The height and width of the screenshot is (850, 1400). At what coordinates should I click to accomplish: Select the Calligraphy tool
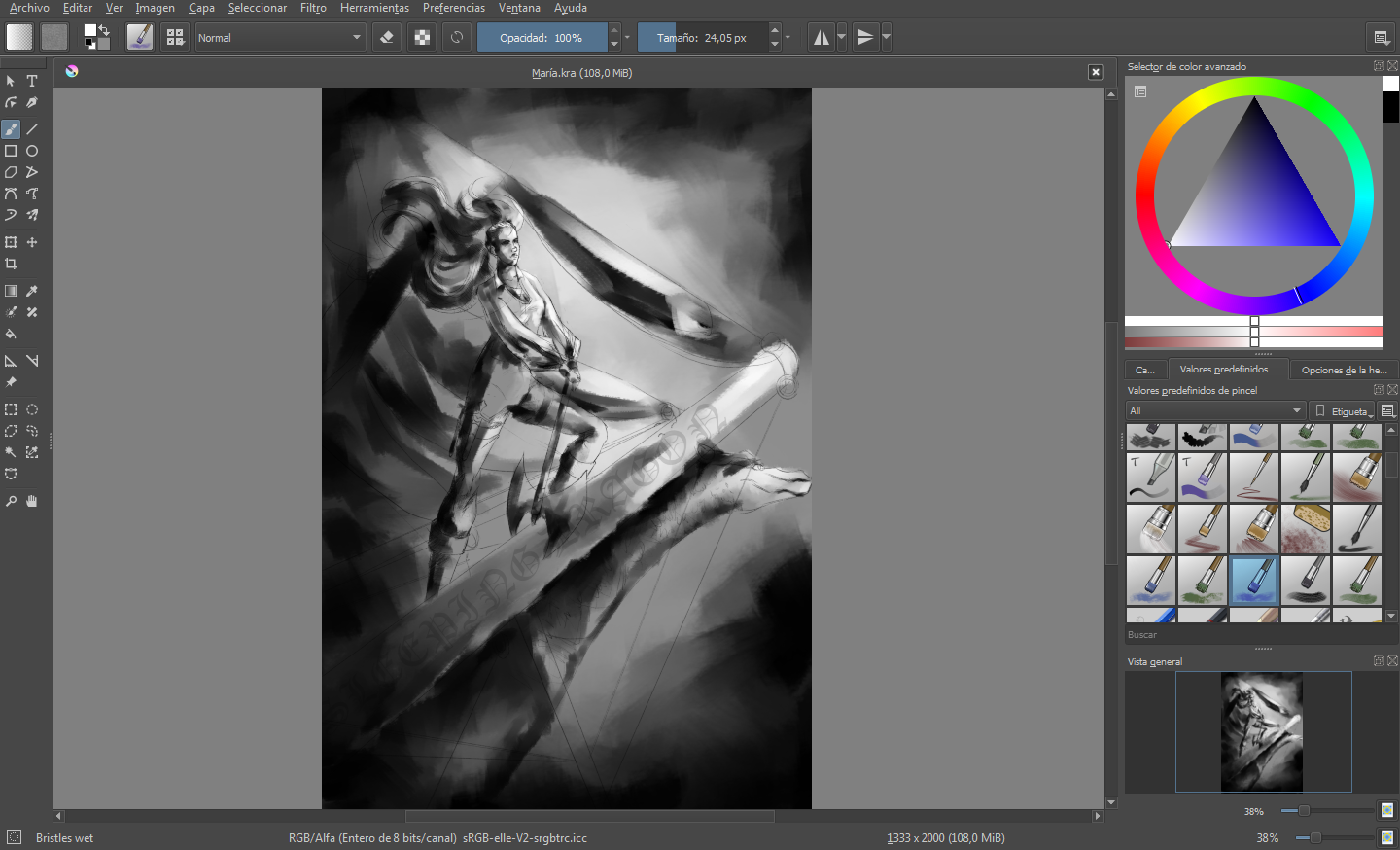[x=32, y=102]
